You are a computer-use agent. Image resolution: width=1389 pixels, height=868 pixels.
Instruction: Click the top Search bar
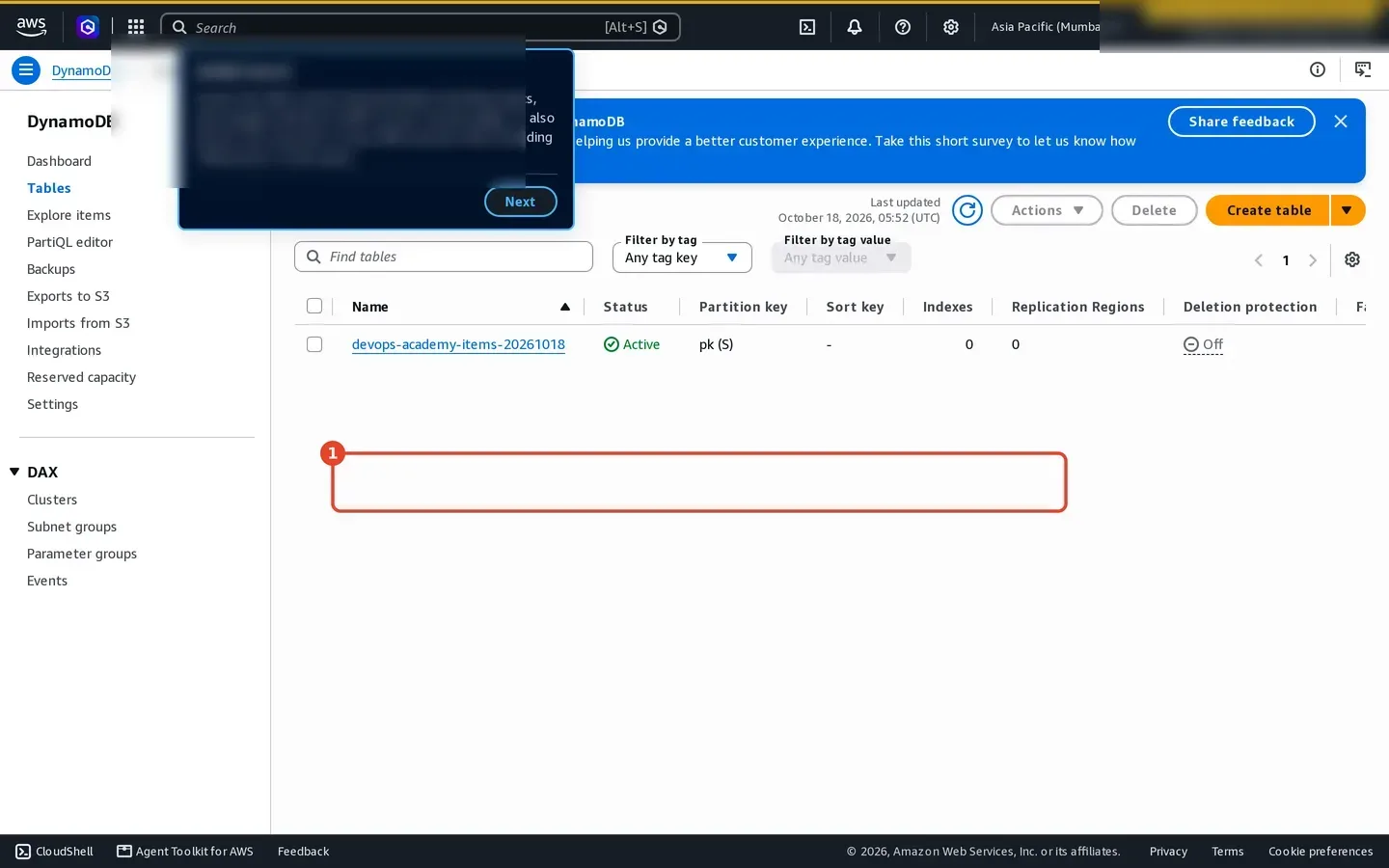(x=421, y=27)
